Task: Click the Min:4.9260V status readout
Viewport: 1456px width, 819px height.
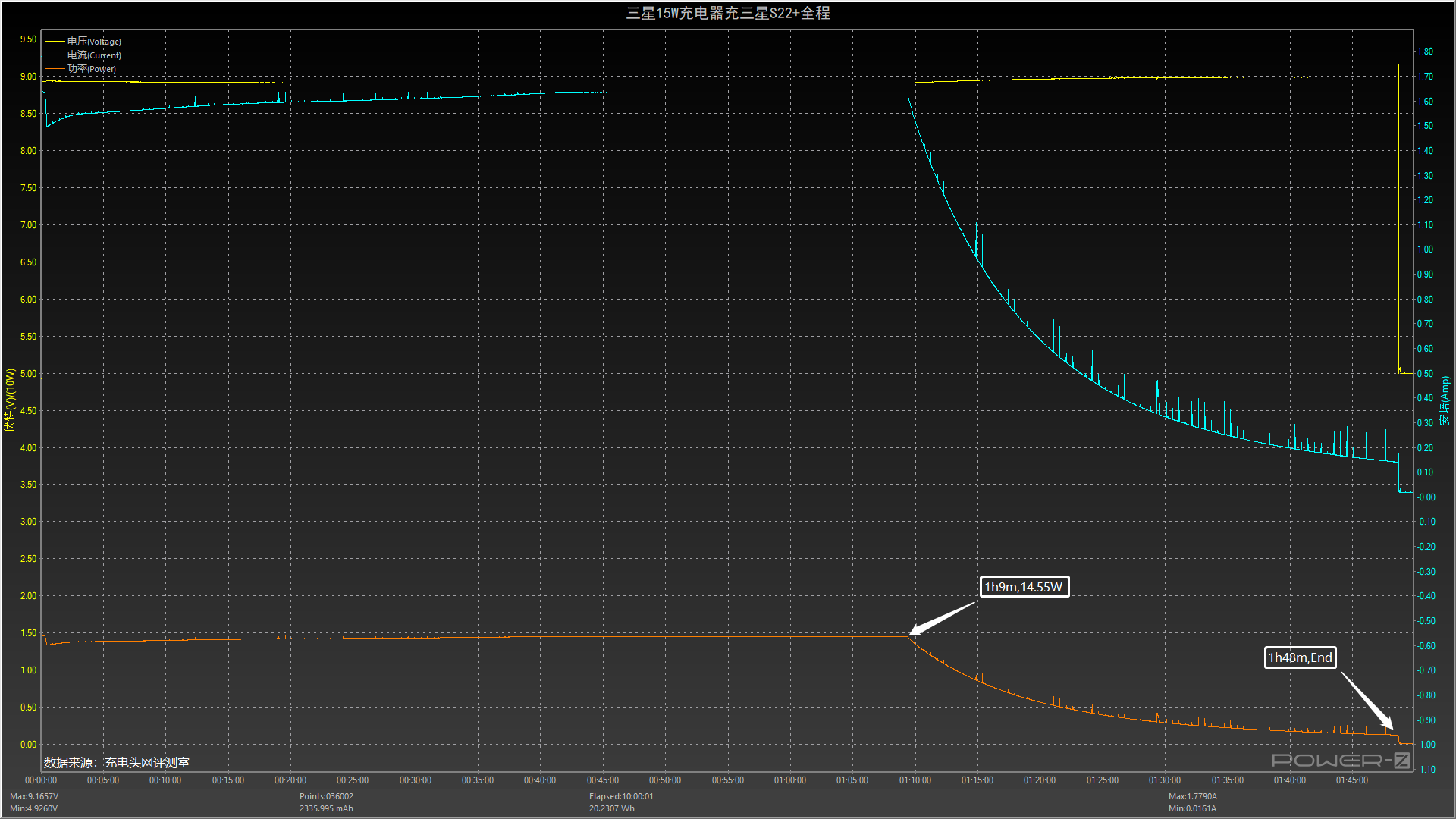Action: [x=34, y=808]
